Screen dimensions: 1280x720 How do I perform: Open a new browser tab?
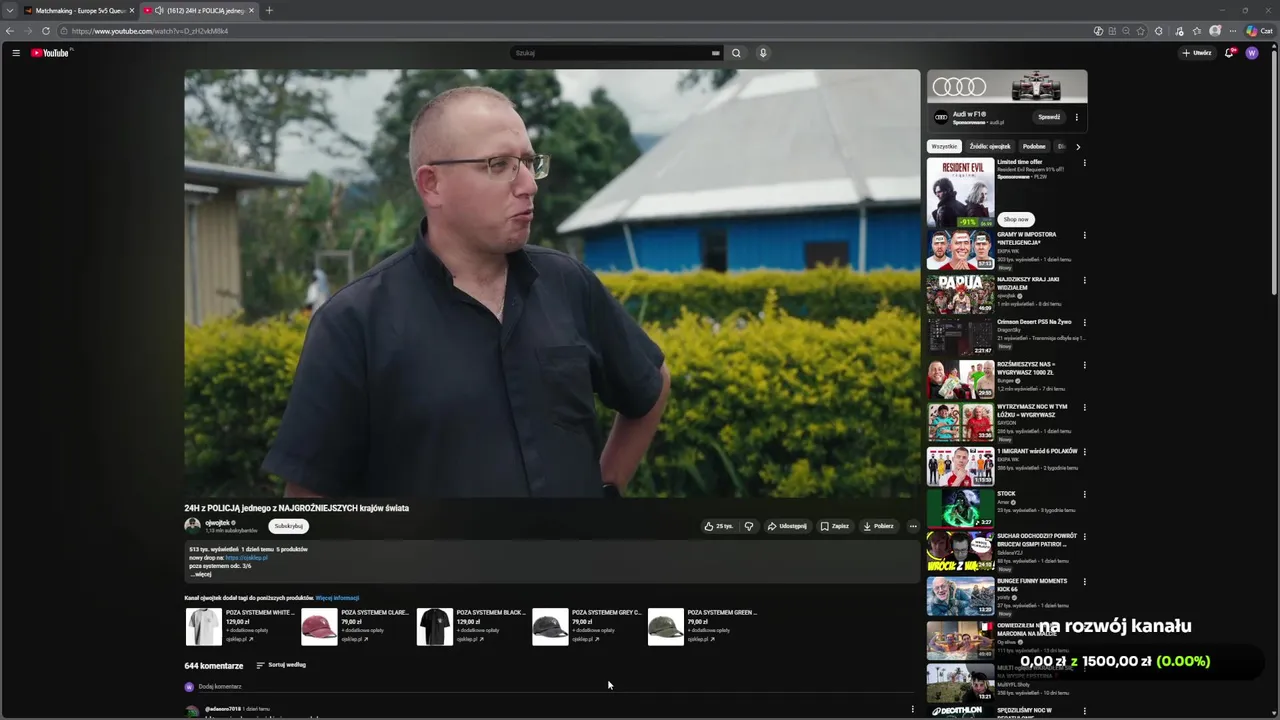[x=269, y=10]
